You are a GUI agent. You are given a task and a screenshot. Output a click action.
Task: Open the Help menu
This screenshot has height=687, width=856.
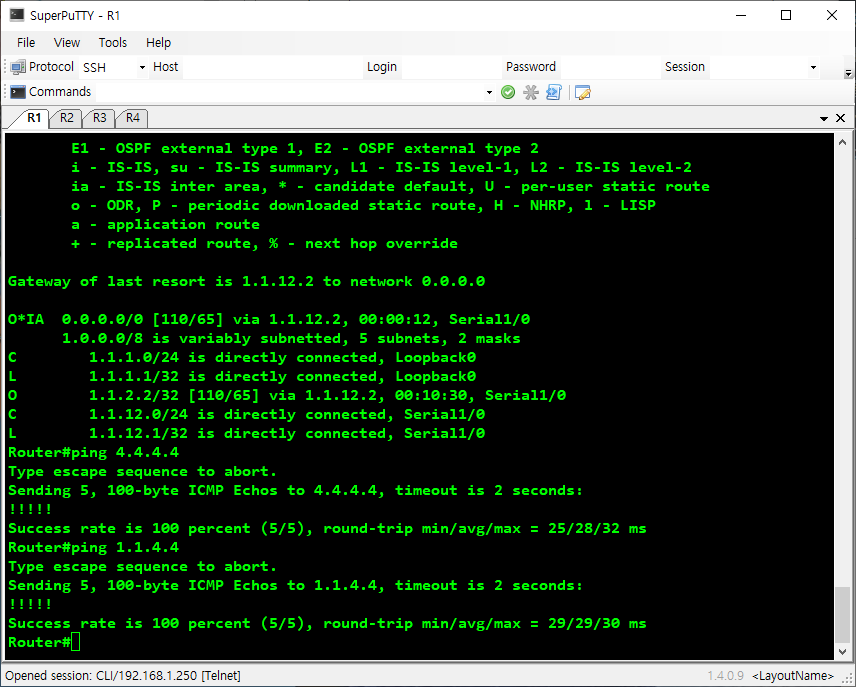pos(158,43)
